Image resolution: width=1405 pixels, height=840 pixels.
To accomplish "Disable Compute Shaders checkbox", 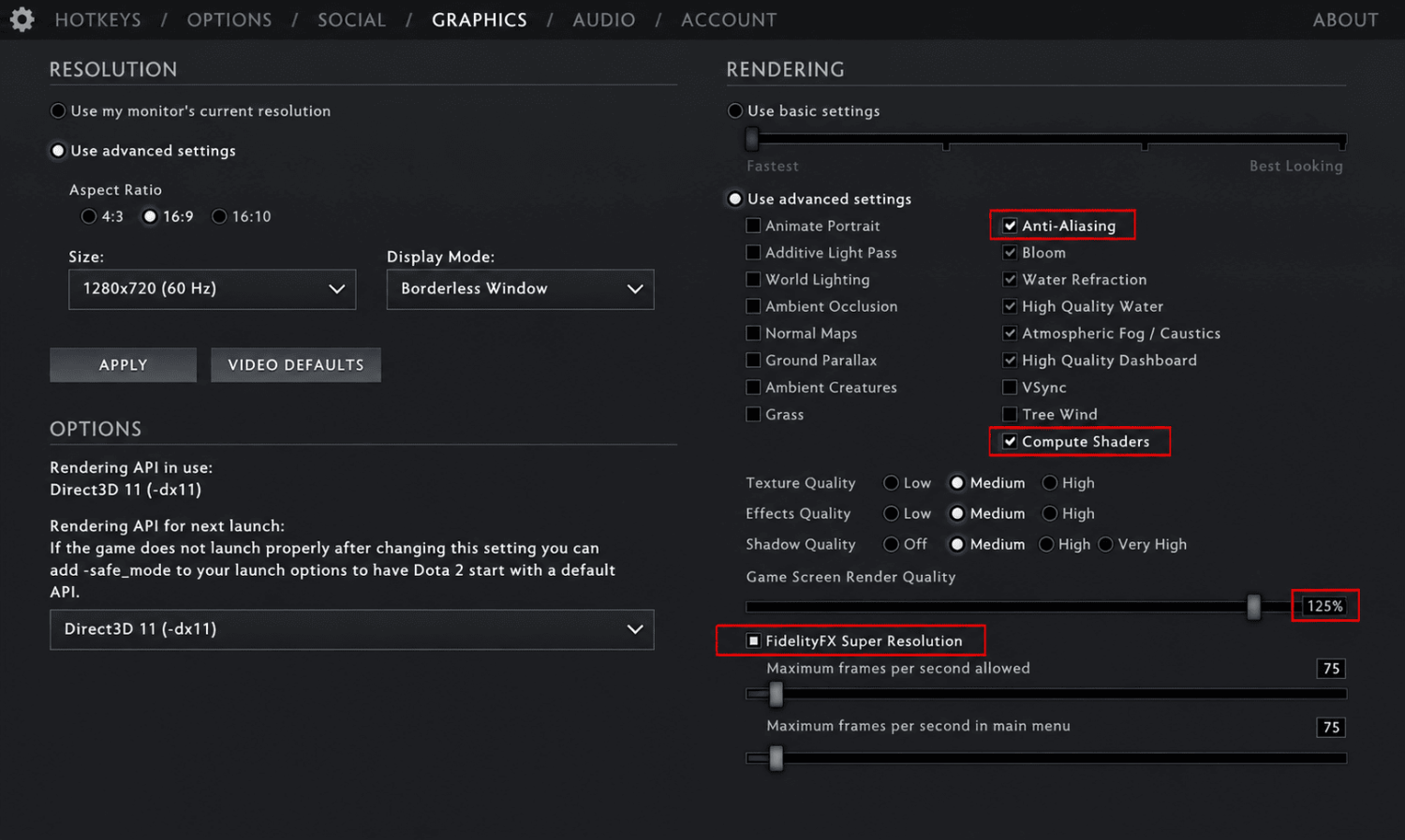I will pos(1010,442).
